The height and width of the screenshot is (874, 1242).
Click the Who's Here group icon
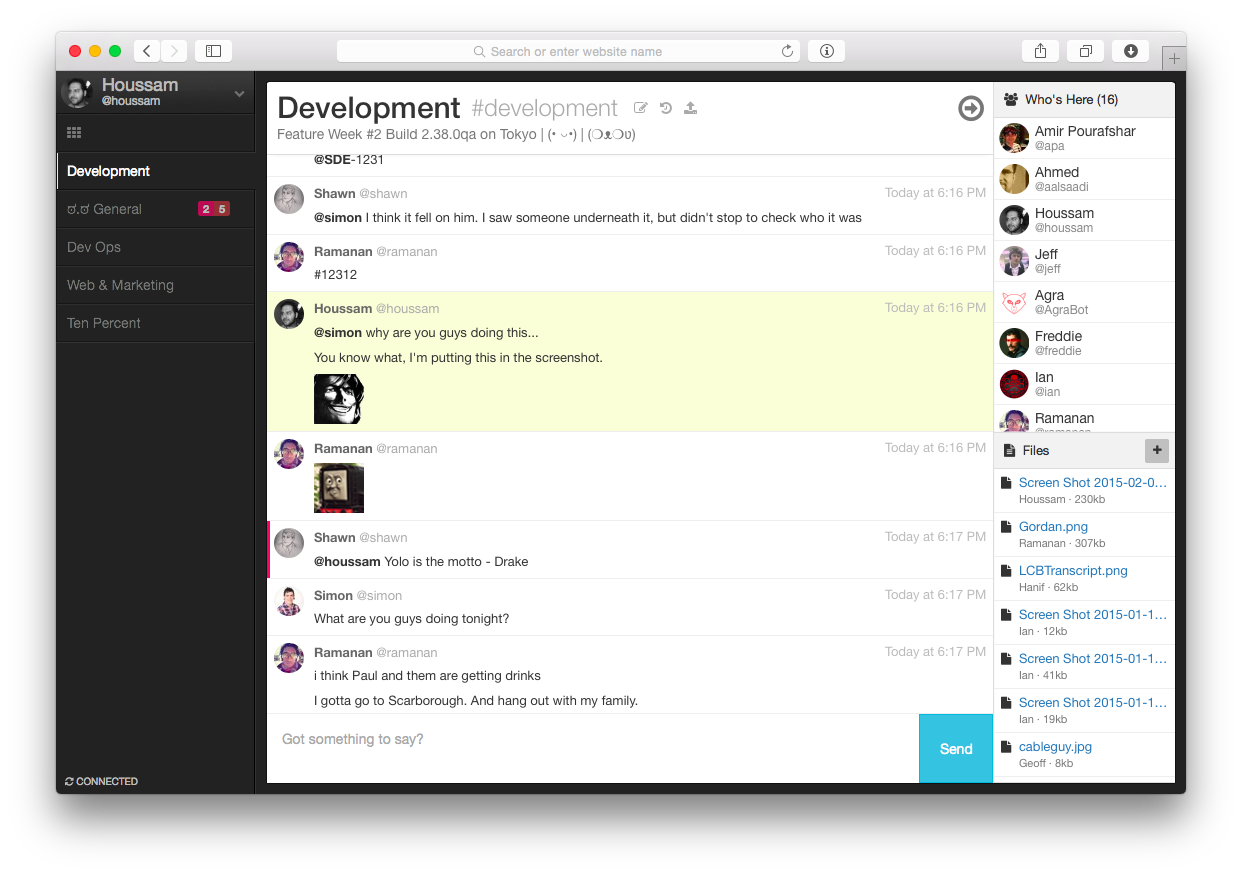(1012, 99)
